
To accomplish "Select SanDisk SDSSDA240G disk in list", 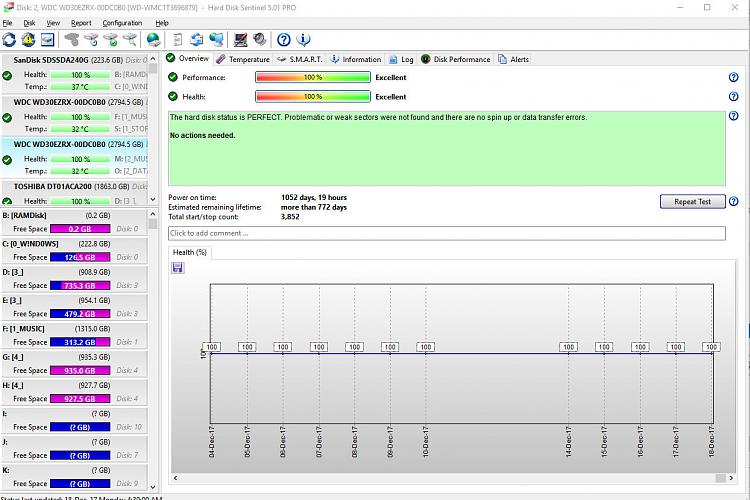I will 74,73.
